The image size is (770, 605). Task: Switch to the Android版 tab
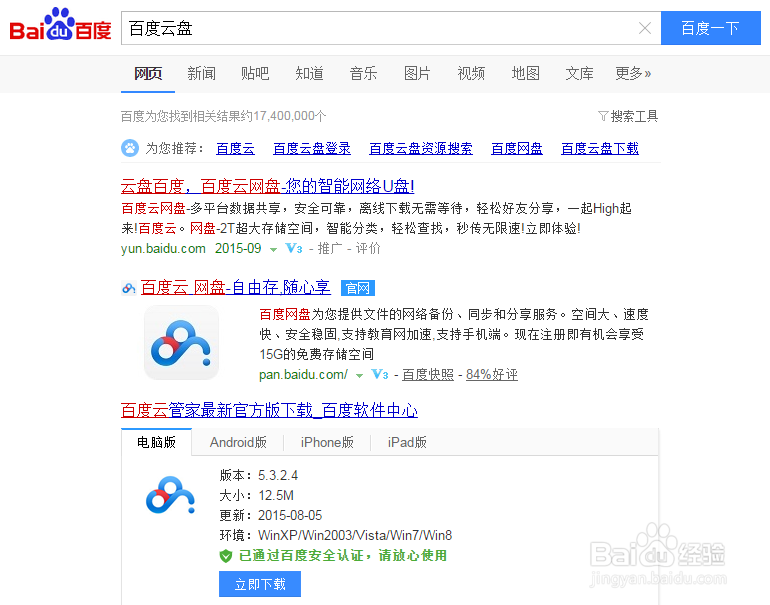(x=238, y=442)
